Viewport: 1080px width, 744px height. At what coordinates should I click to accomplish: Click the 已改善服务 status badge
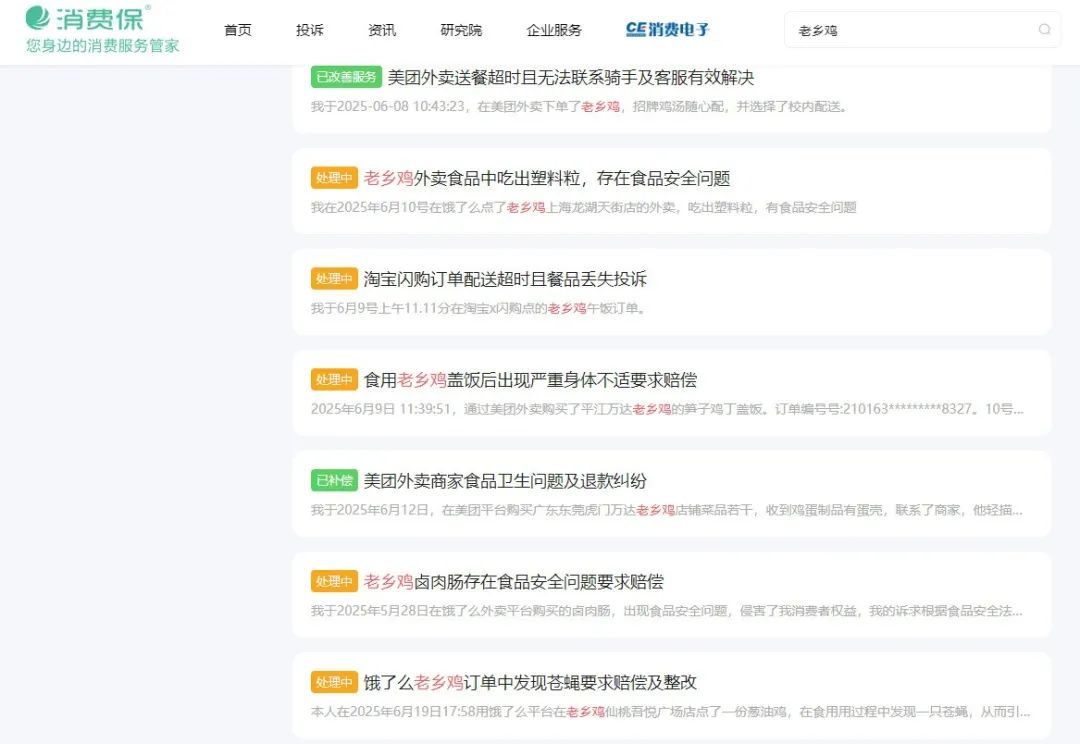[346, 76]
